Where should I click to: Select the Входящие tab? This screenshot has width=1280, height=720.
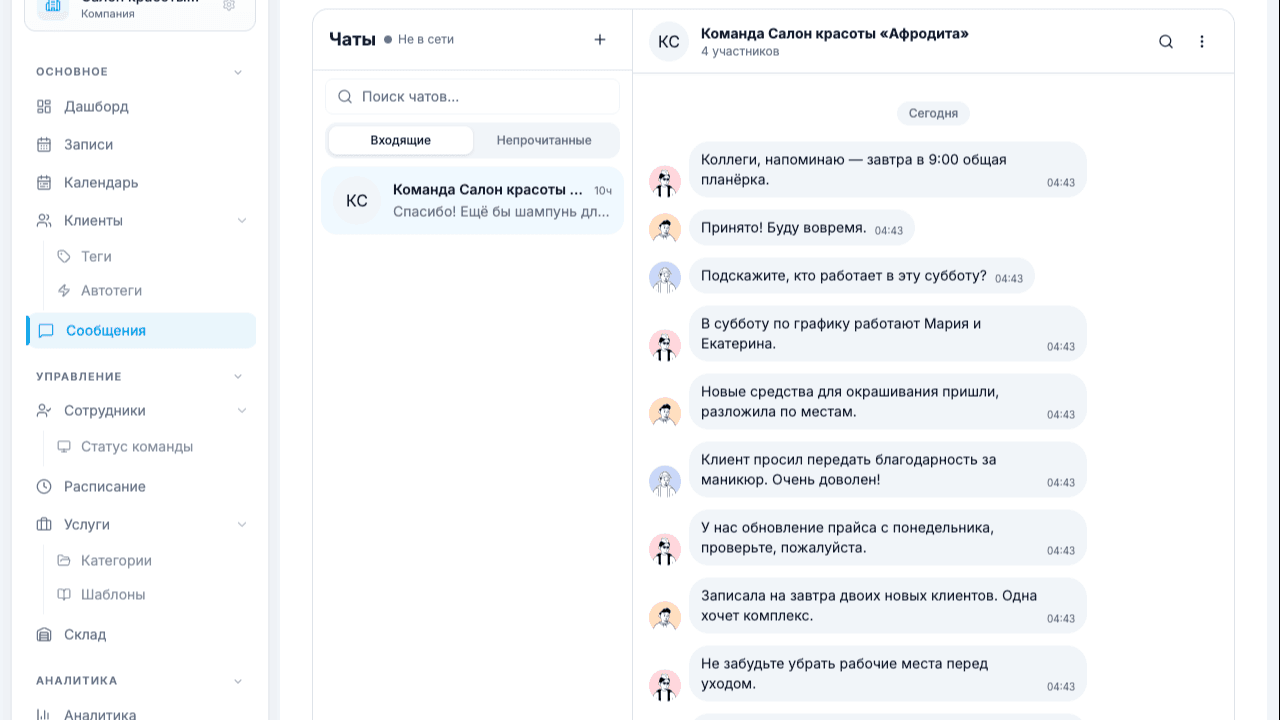coord(399,140)
